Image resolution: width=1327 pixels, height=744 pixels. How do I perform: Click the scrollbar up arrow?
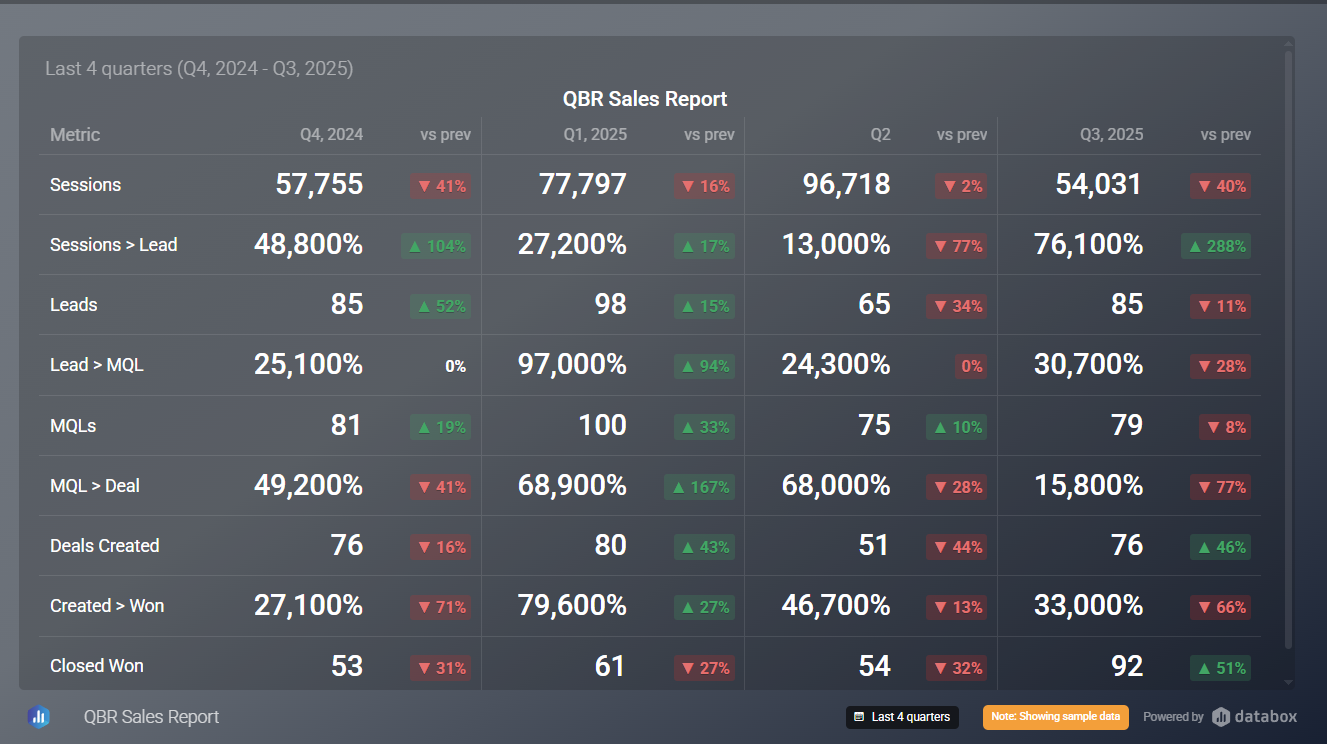1288,44
